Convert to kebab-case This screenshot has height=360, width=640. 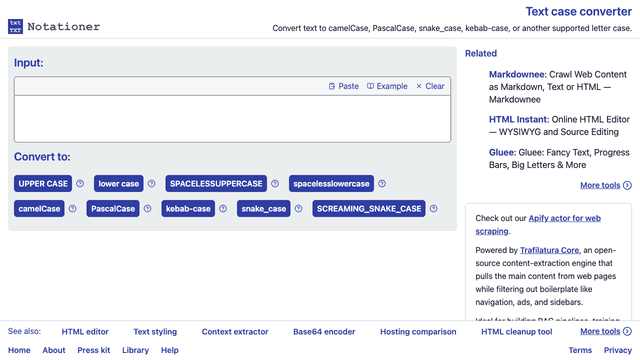[x=188, y=209]
